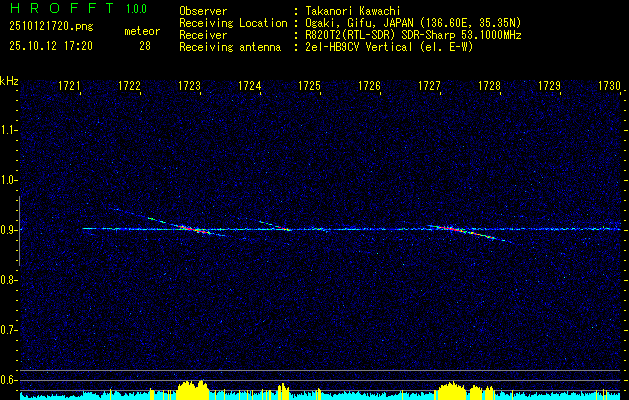Click the yellow power peak below 1723
The width and height of the screenshot is (629, 400).
[193, 390]
